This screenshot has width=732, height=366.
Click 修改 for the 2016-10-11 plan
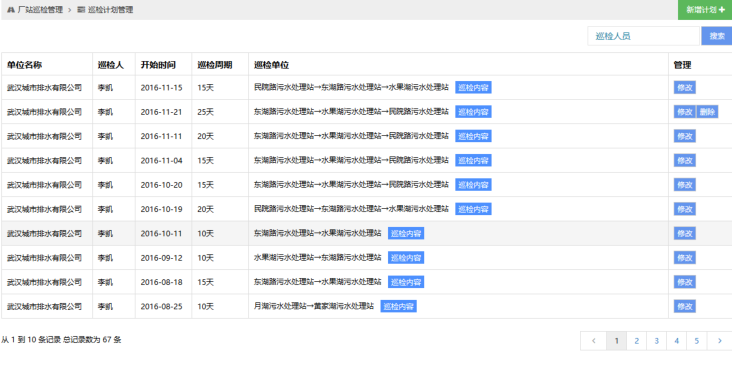coord(684,233)
